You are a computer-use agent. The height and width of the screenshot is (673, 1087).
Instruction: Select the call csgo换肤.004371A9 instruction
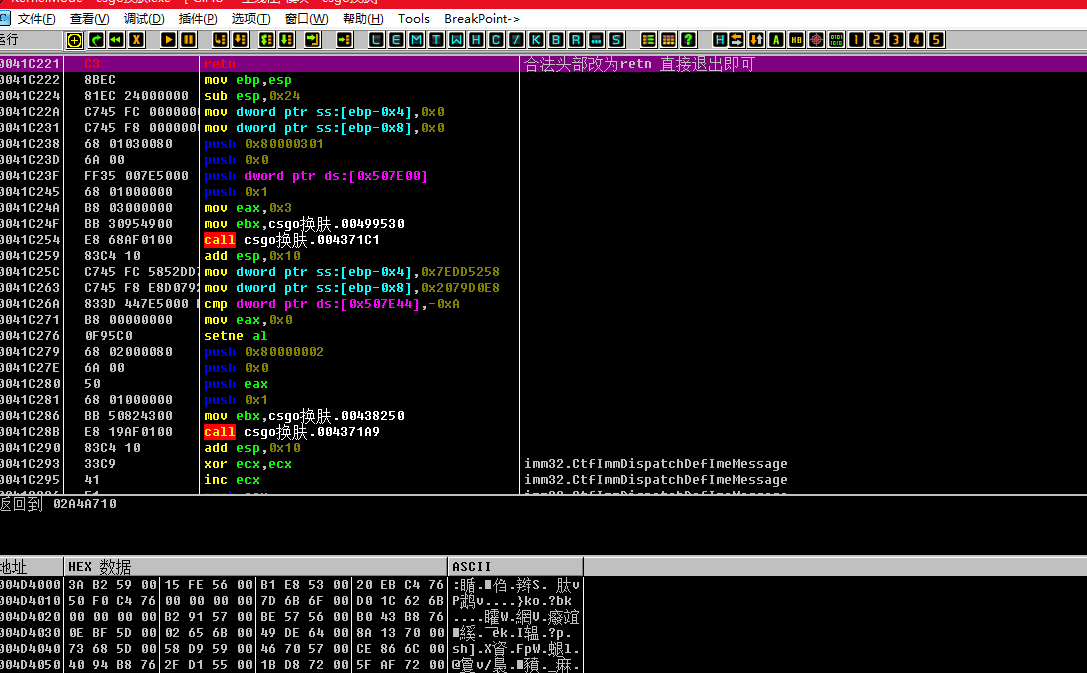(292, 432)
